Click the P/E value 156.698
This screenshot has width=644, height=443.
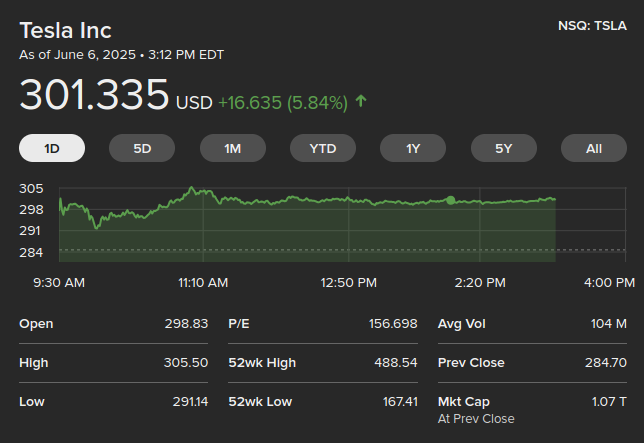coord(393,324)
